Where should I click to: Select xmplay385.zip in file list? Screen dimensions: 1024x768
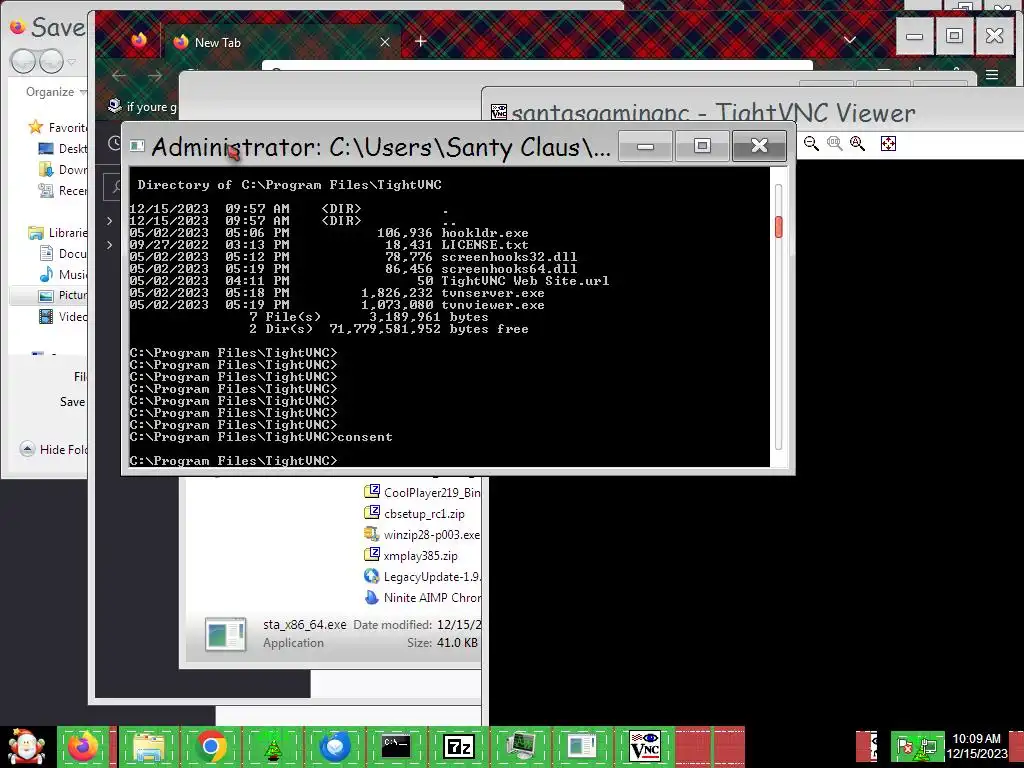(411, 555)
